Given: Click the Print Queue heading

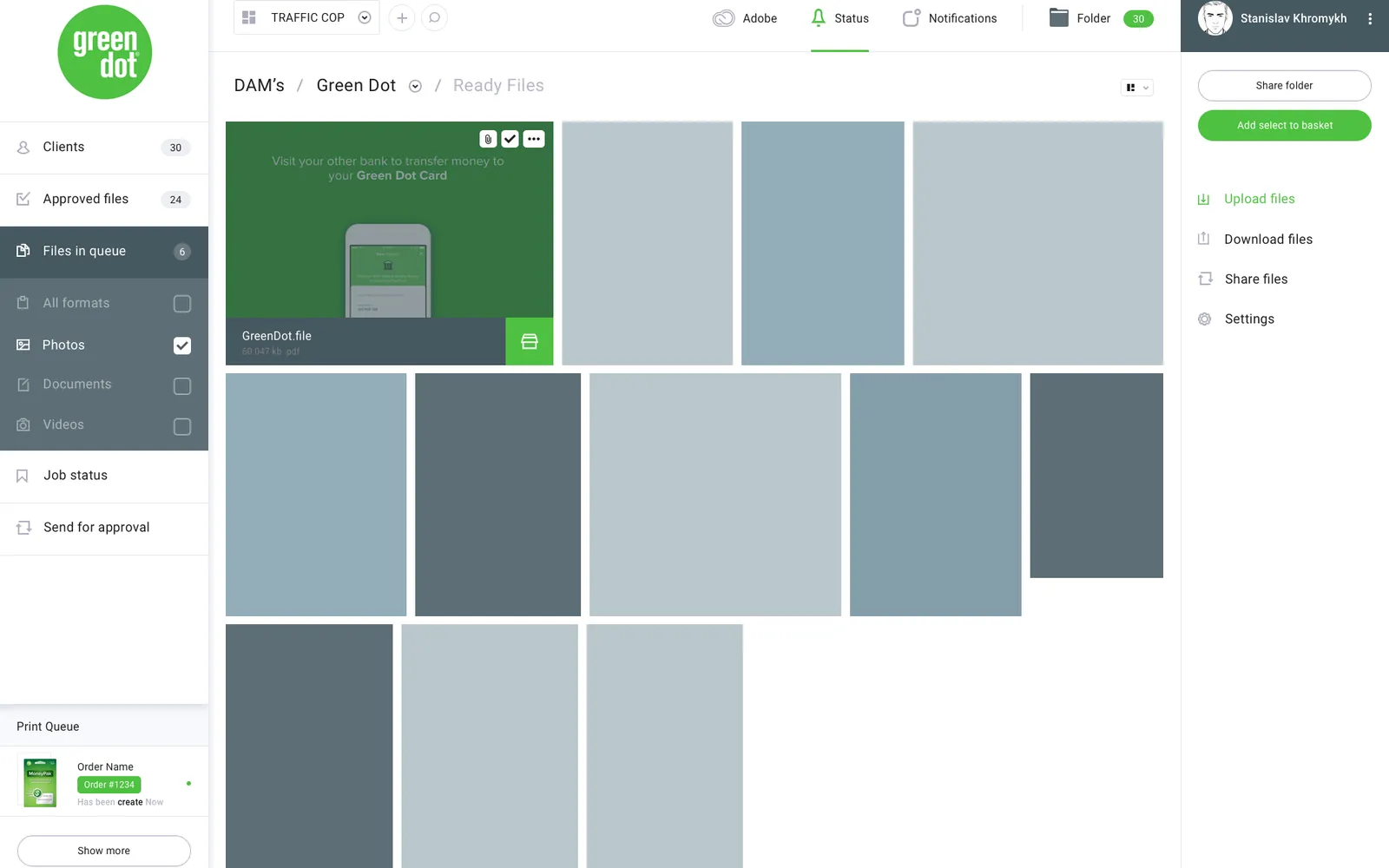Looking at the screenshot, I should (x=48, y=727).
